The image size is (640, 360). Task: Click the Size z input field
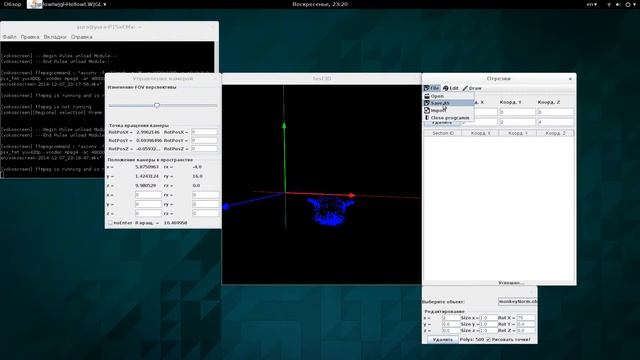489,331
